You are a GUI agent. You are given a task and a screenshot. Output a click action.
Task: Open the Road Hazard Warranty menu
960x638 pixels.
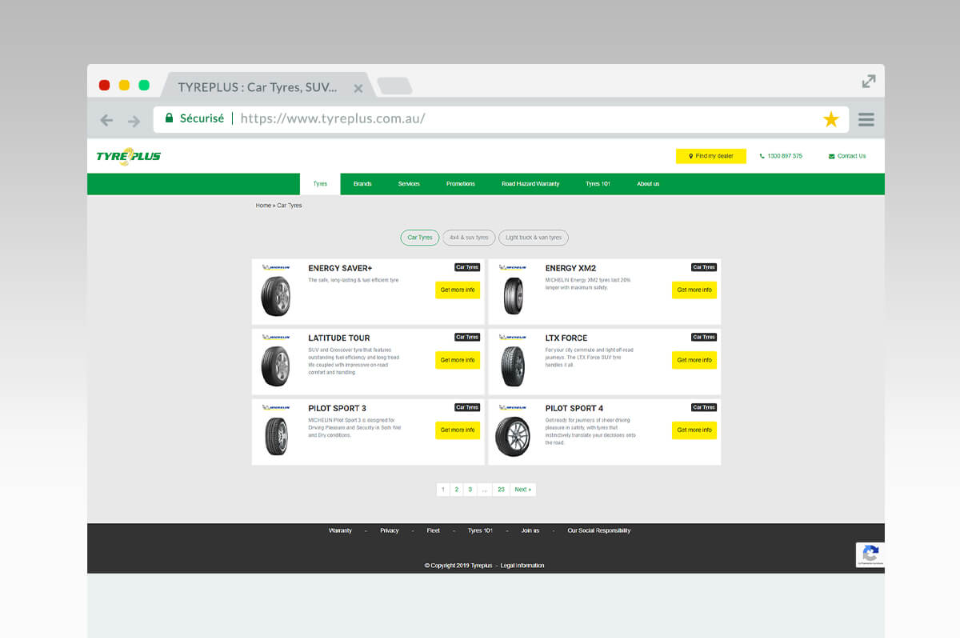point(530,184)
